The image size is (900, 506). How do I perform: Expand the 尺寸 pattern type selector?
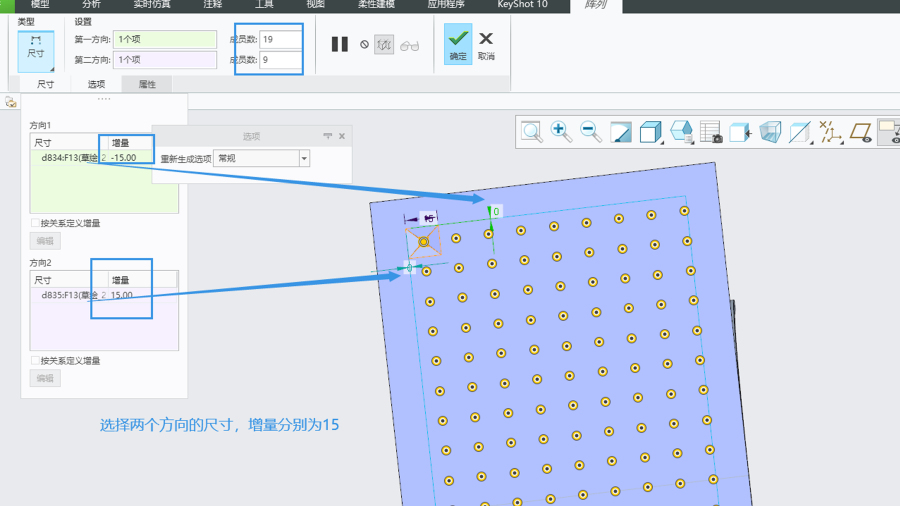pyautogui.click(x=36, y=49)
